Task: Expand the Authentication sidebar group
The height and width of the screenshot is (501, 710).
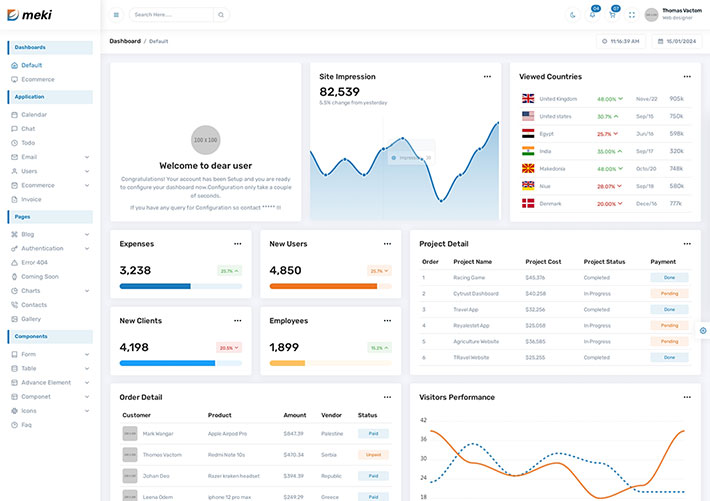Action: [x=87, y=248]
